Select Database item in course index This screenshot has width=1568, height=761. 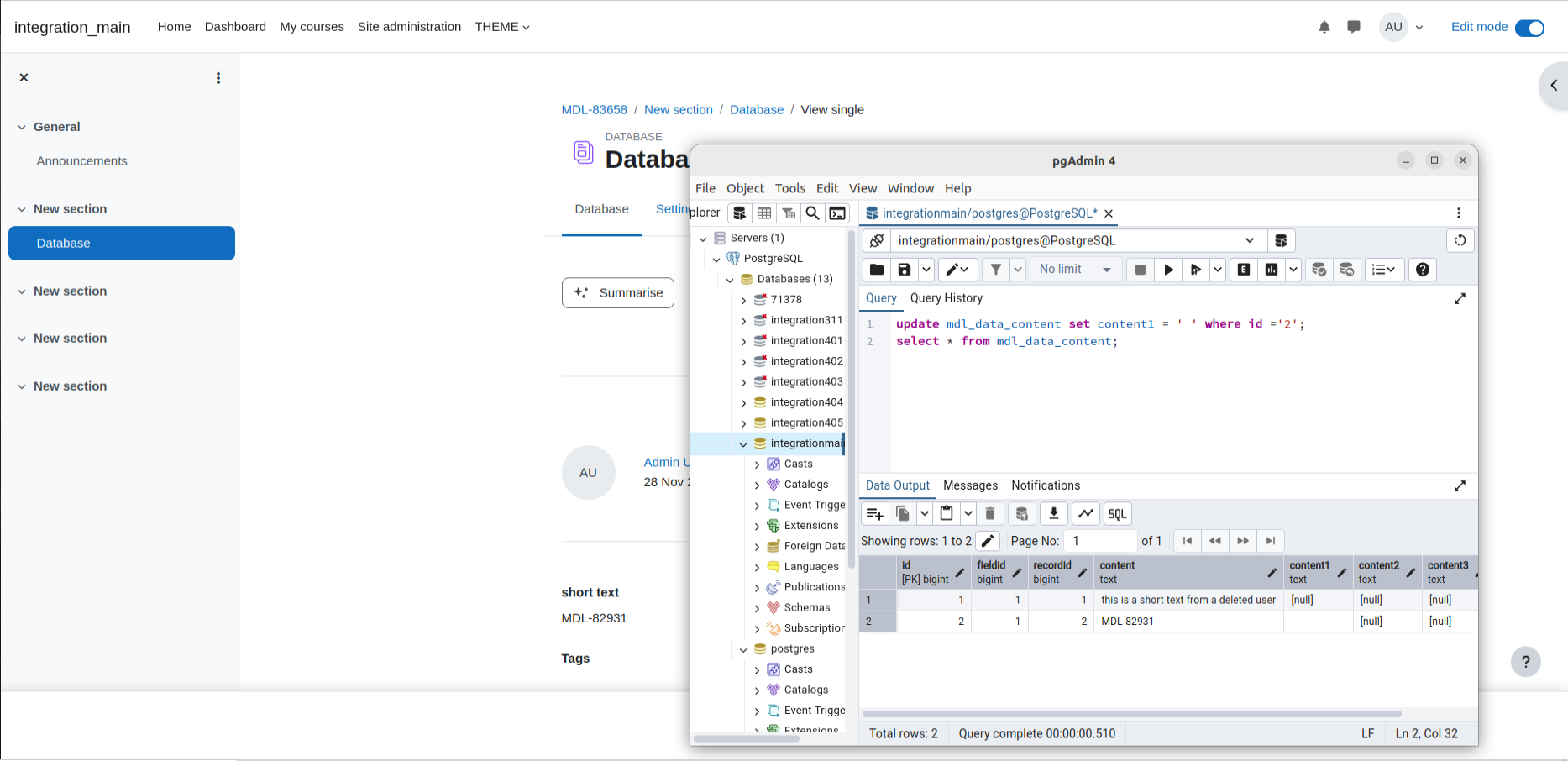[x=122, y=244]
